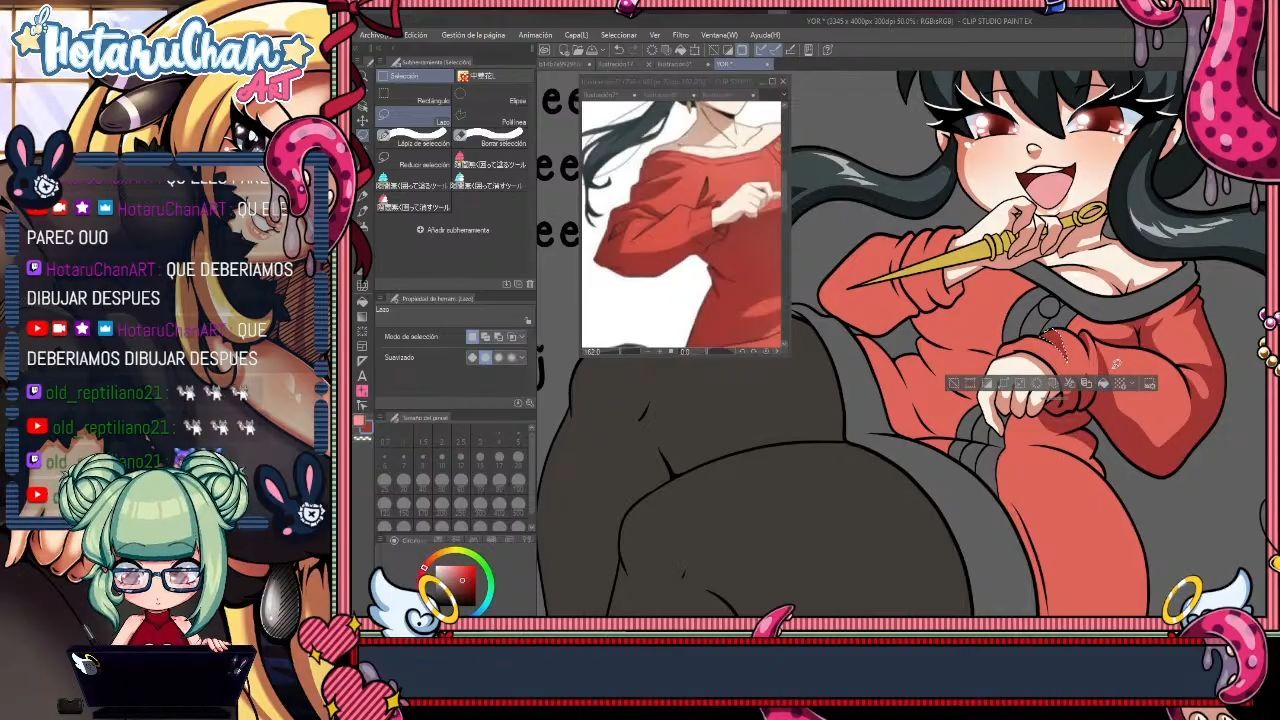Click the lasso selection tool in left toolbar
Viewport: 1280px width, 720px height.
(362, 135)
